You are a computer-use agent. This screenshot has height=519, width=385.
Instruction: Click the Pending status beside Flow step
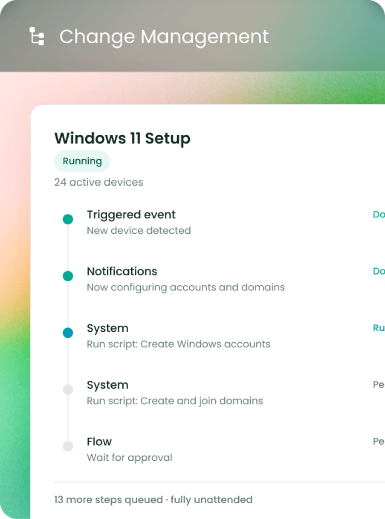379,441
